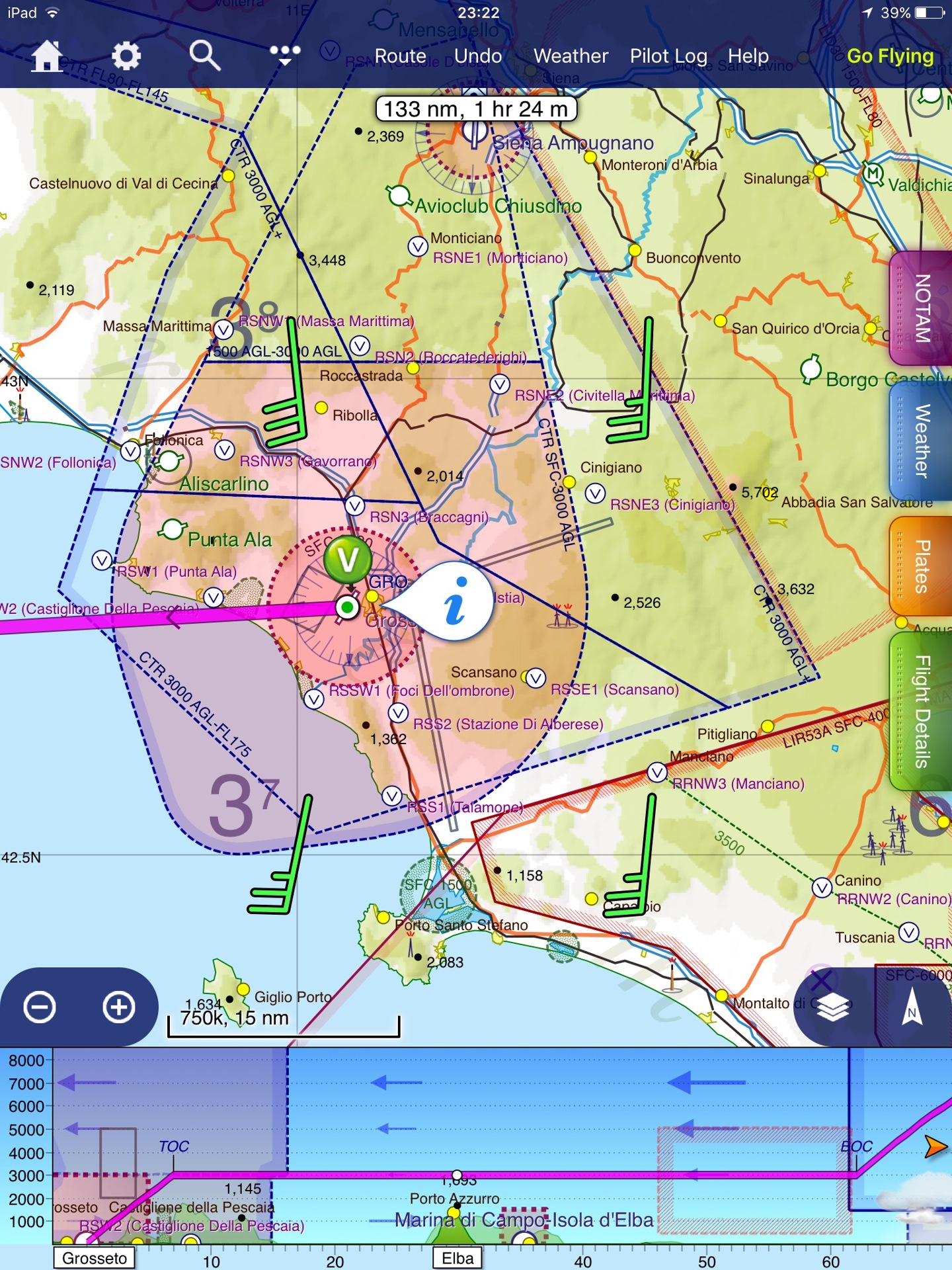Tap RRNW3 Manciano reporting point

657,772
